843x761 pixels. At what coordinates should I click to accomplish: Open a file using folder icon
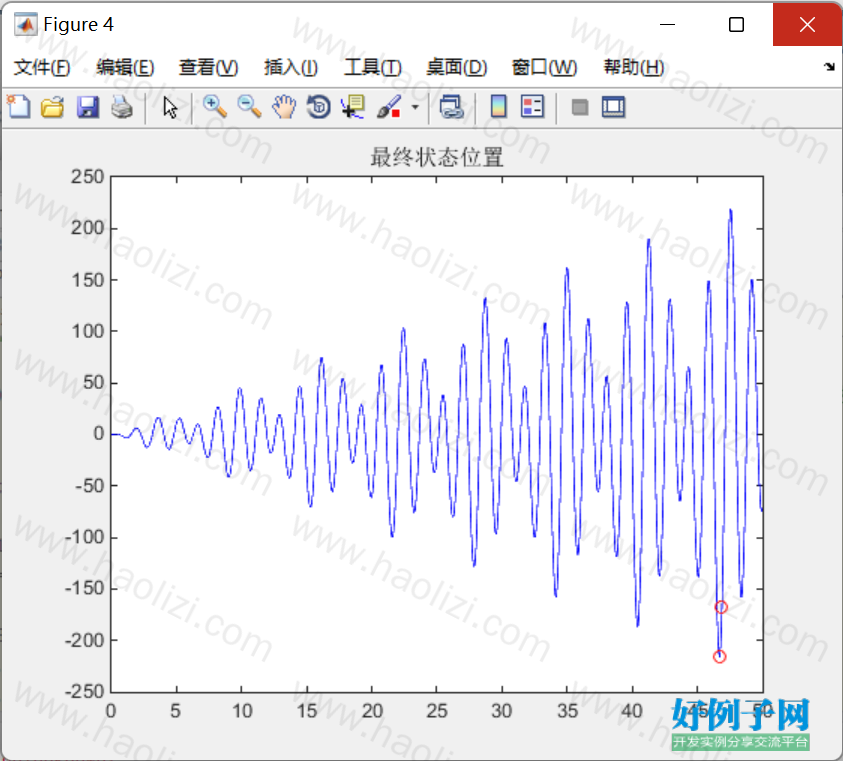click(x=53, y=107)
